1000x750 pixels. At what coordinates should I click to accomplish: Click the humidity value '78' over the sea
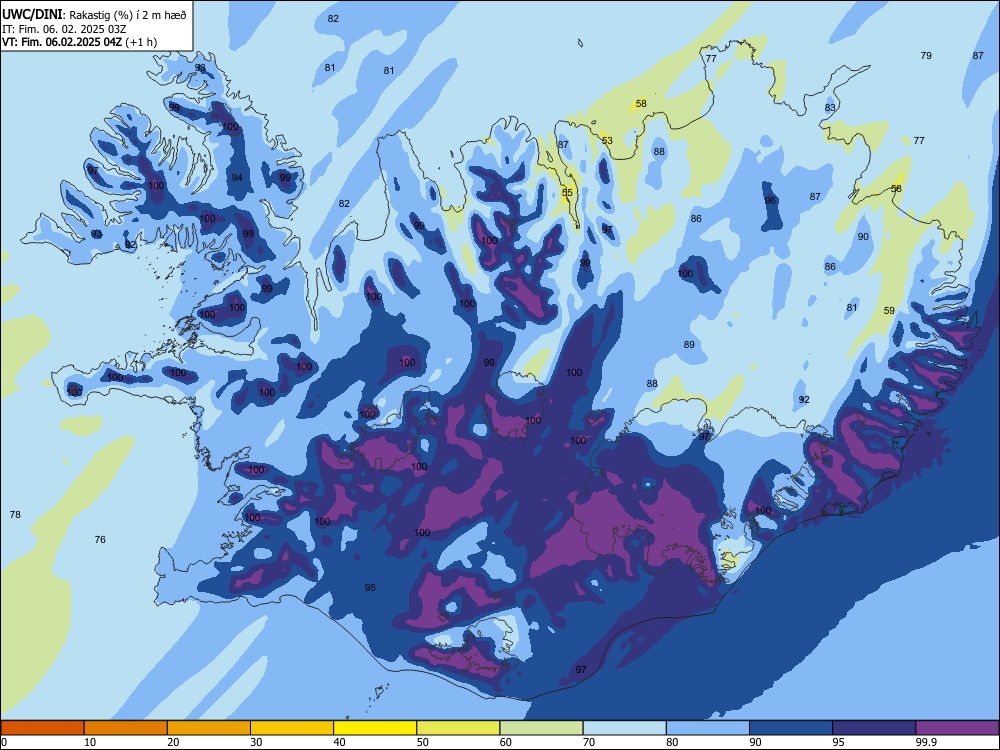coord(15,514)
